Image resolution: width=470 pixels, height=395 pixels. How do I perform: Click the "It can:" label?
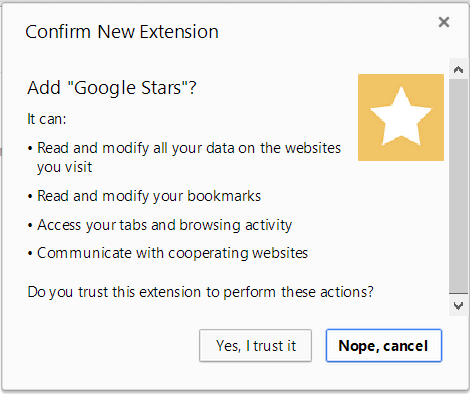tap(47, 119)
